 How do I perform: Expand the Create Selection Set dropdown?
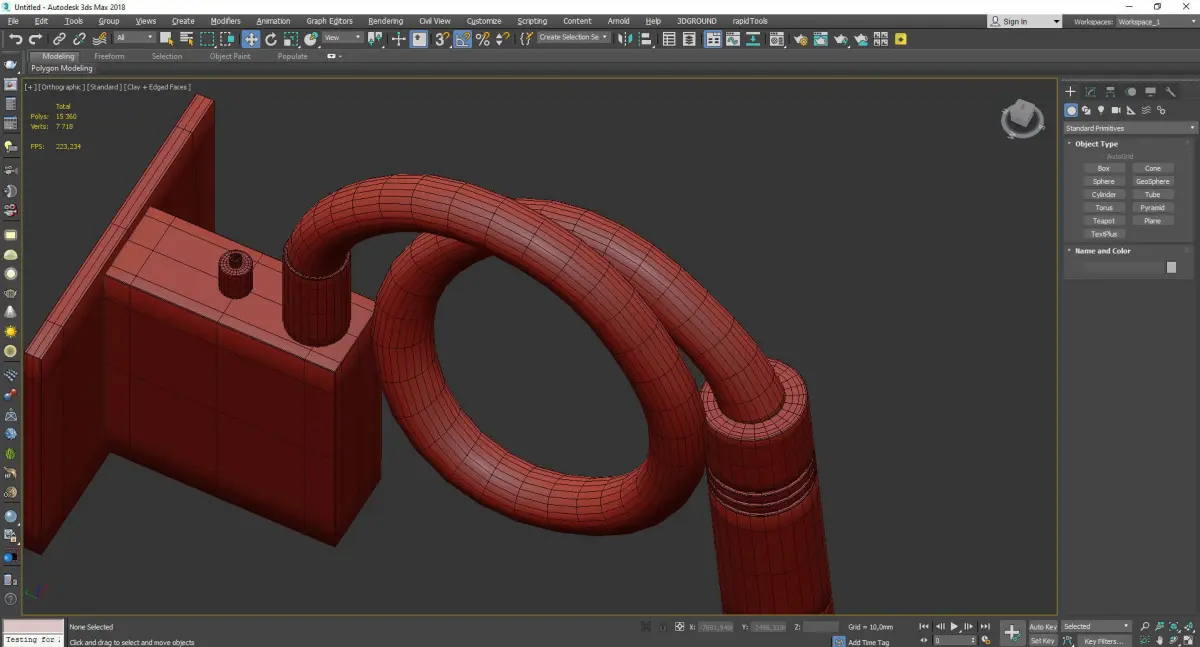[573, 37]
